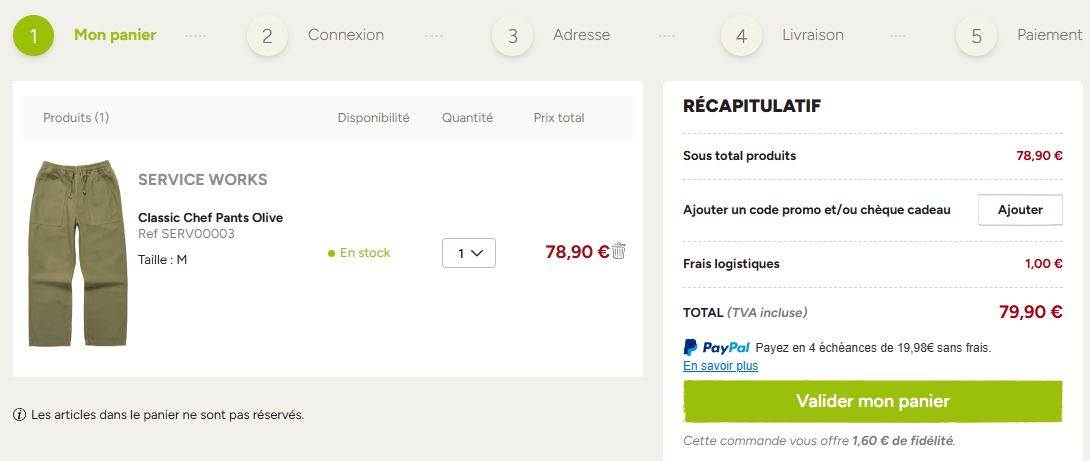The height and width of the screenshot is (461, 1090).
Task: Click Ajouter to add promo code
Action: 1020,210
